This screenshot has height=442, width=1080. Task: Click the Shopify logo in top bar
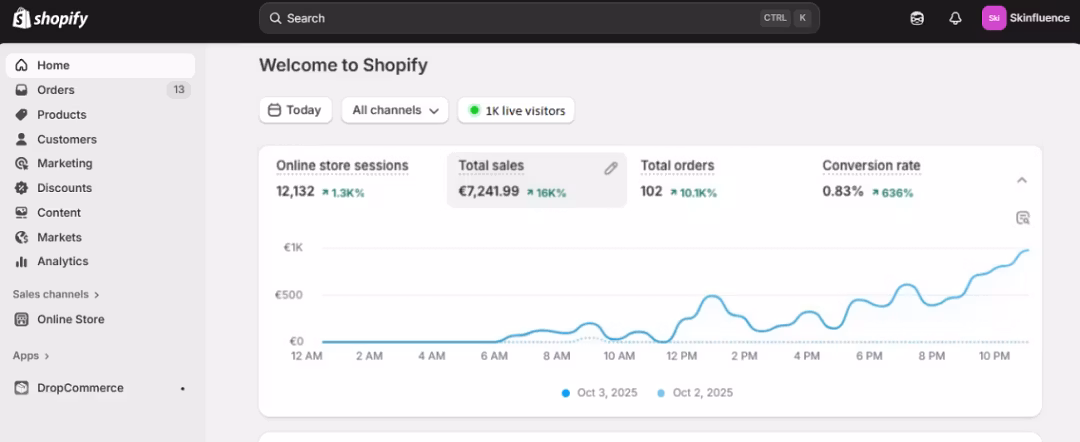click(50, 18)
